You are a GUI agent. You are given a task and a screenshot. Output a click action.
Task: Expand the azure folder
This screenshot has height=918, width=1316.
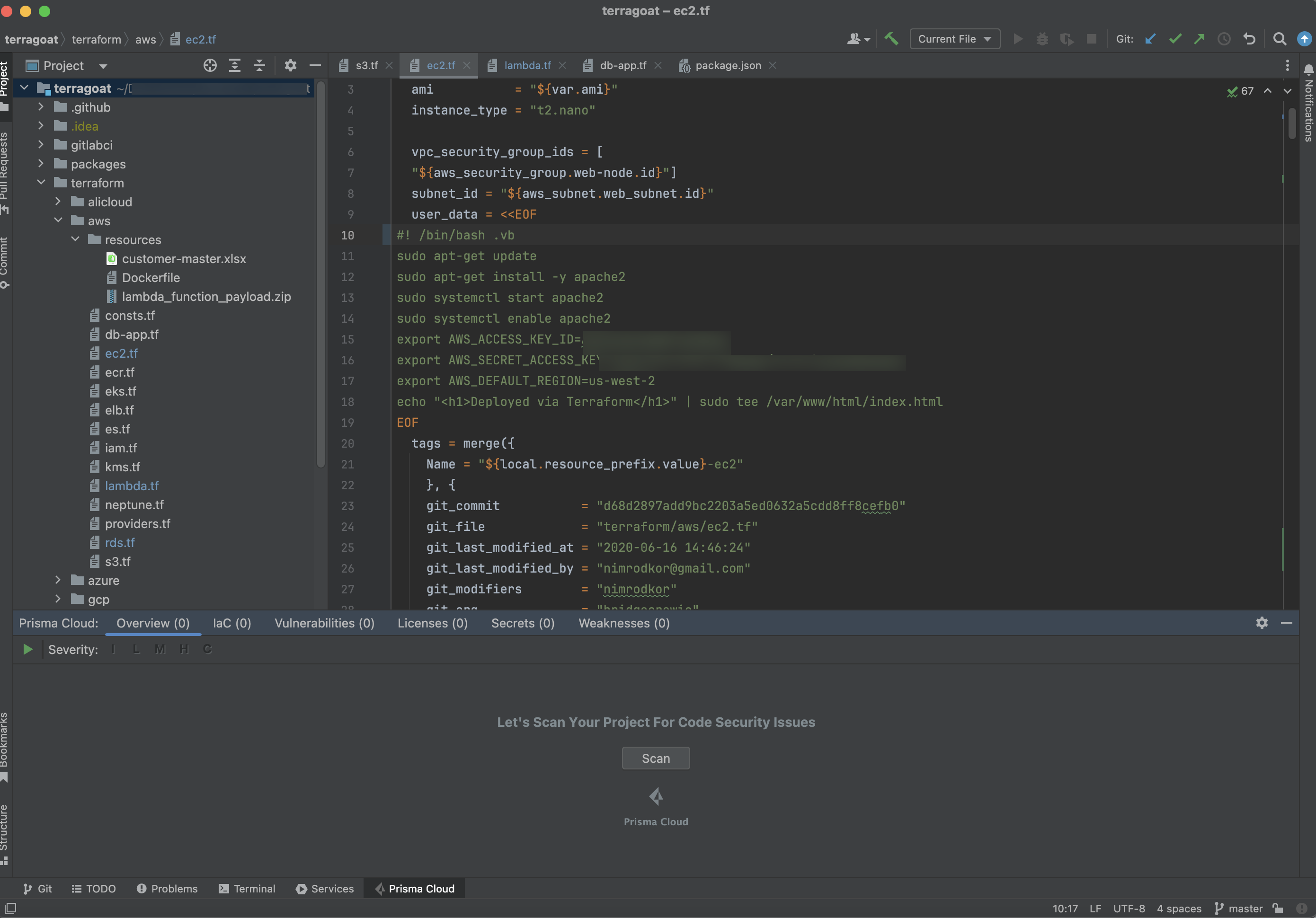58,581
